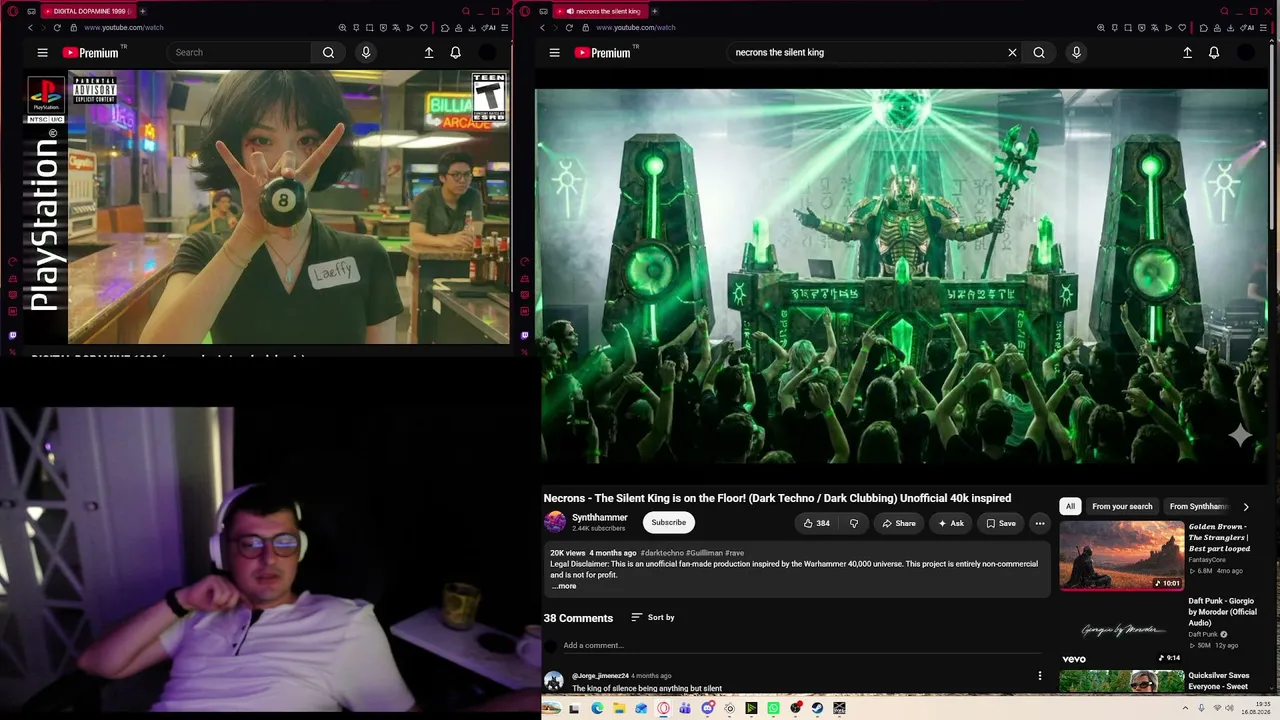Open Opera AI assistant in right window toolbar
Image resolution: width=1280 pixels, height=720 pixels.
pyautogui.click(x=1247, y=28)
